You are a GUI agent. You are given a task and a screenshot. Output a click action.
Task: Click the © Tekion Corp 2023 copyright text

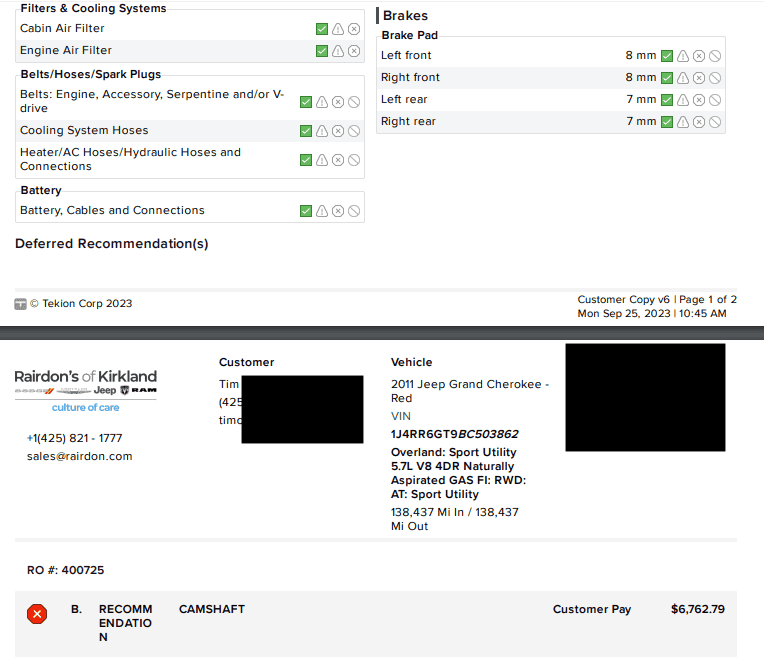coord(81,304)
